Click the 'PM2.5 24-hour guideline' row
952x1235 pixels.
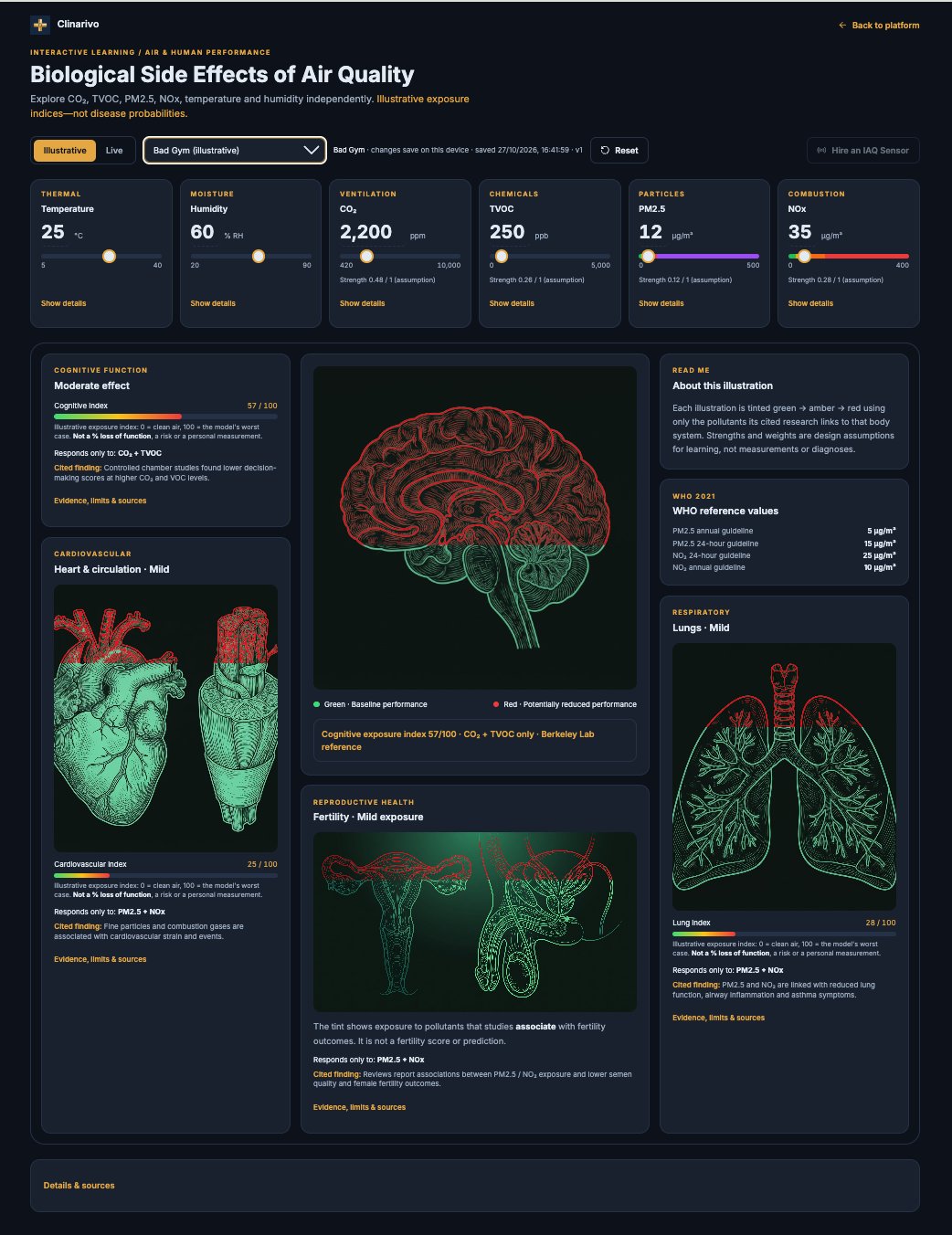[784, 544]
